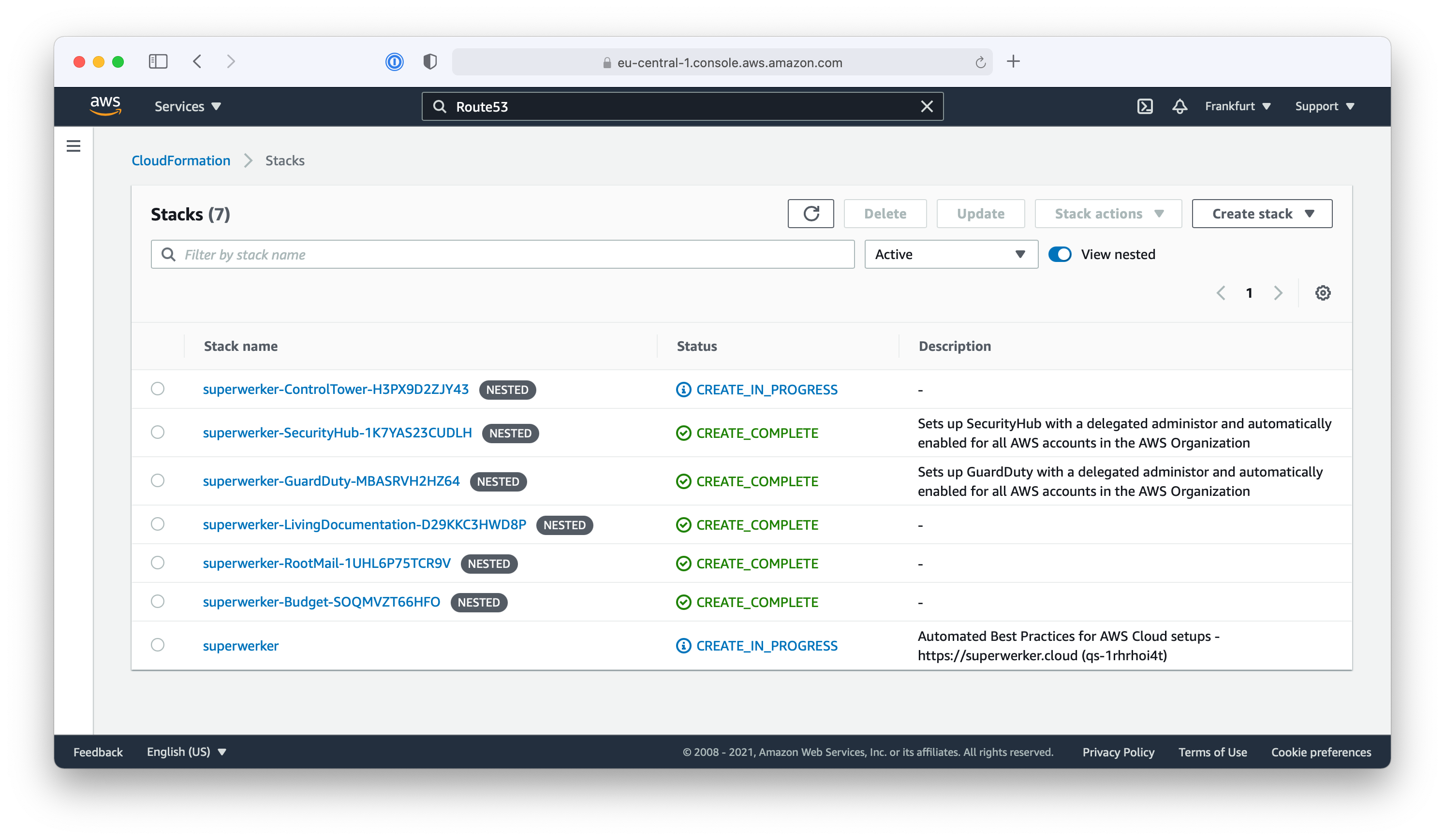Click the 1Password extension icon
This screenshot has width=1445, height=840.
pos(395,62)
